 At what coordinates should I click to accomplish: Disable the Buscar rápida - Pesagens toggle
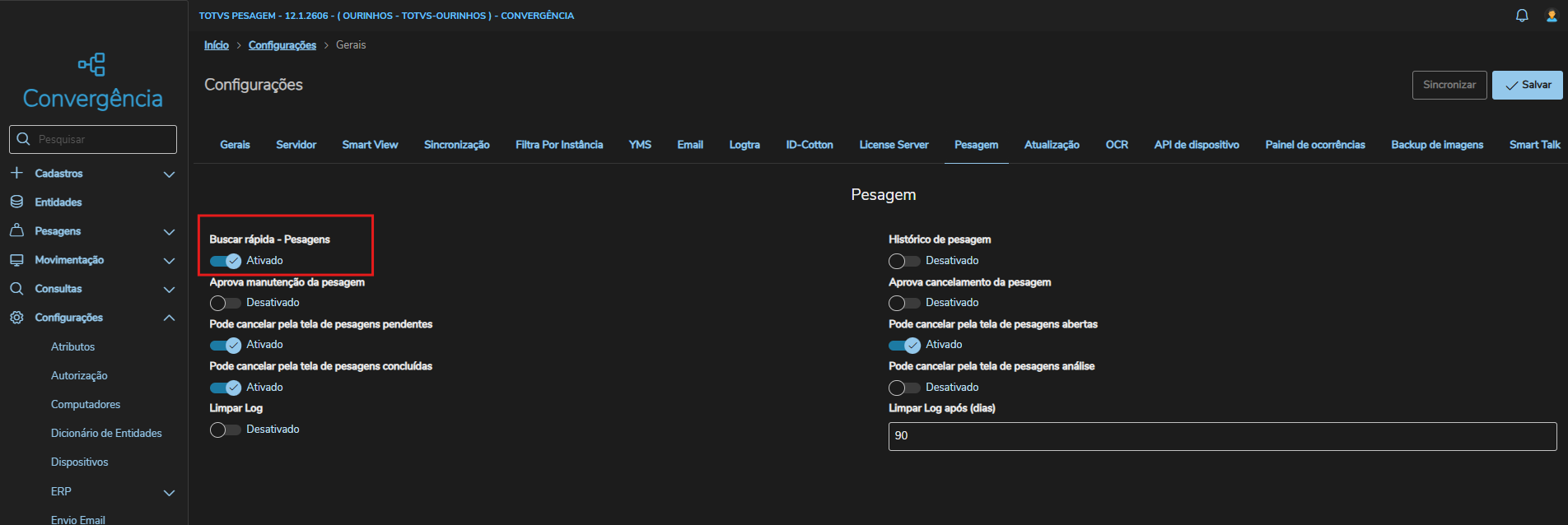click(225, 261)
